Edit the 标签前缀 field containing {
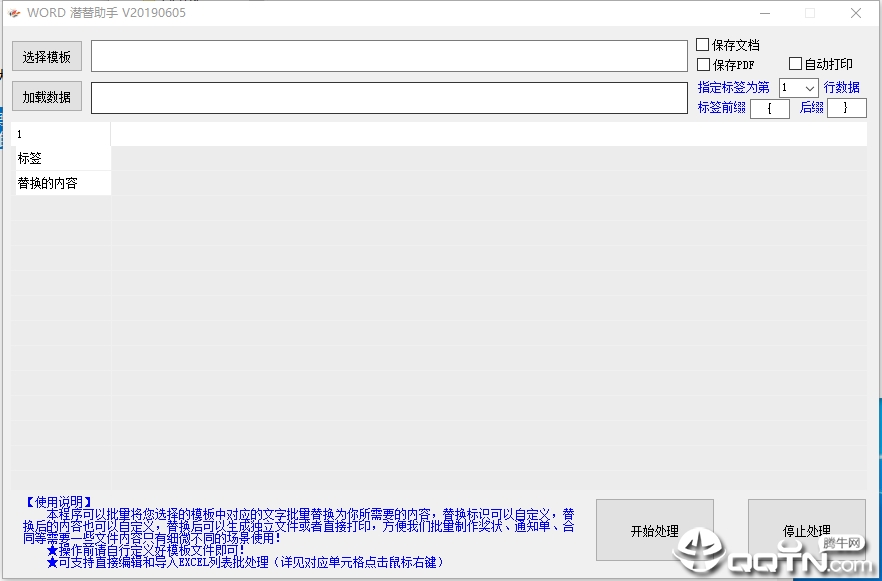This screenshot has height=581, width=882. pos(770,108)
